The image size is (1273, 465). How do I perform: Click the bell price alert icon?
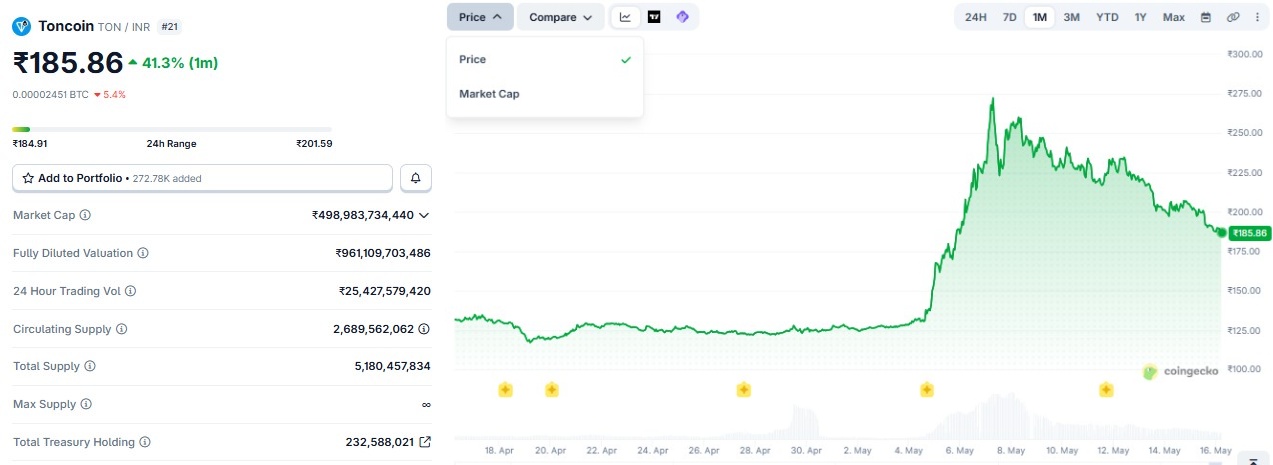(x=416, y=178)
